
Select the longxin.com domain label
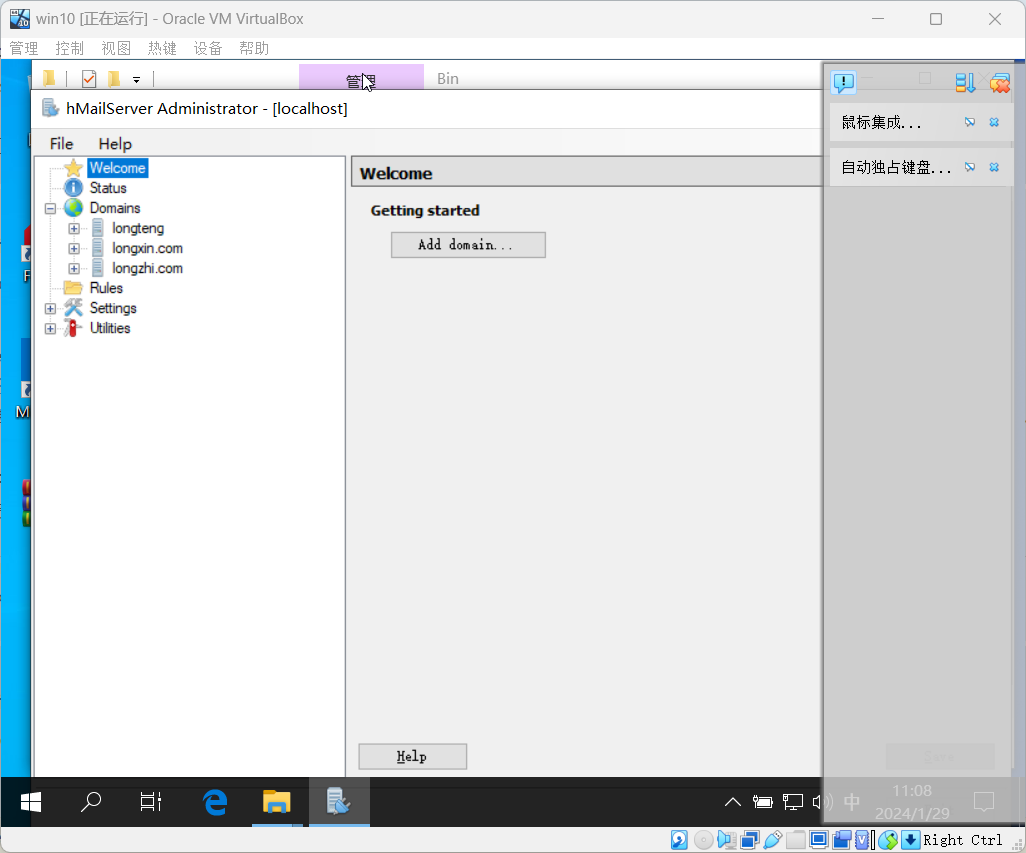coord(147,248)
